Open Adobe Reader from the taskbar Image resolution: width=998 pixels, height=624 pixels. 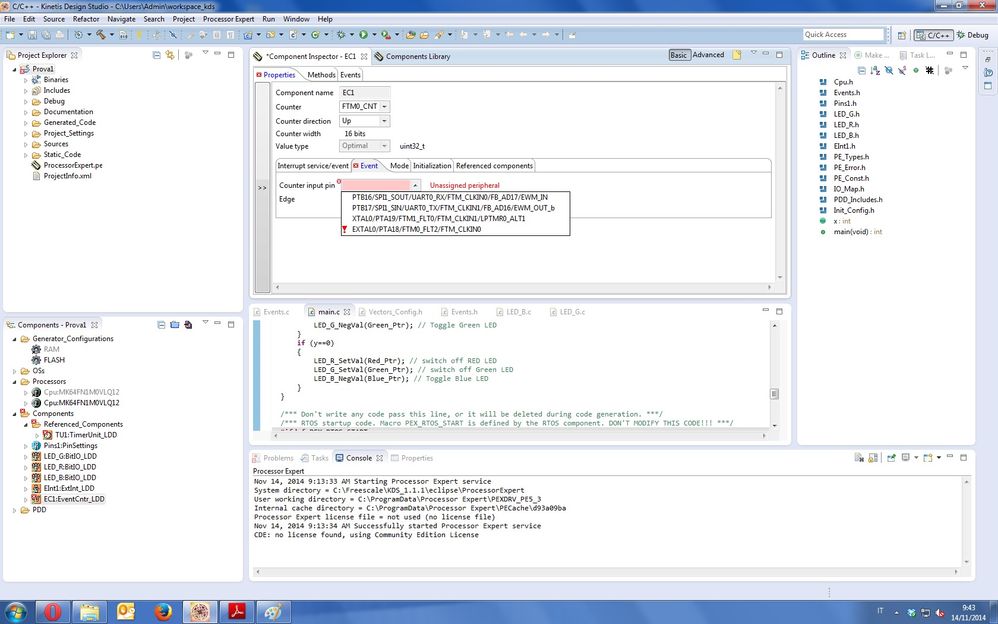(237, 612)
